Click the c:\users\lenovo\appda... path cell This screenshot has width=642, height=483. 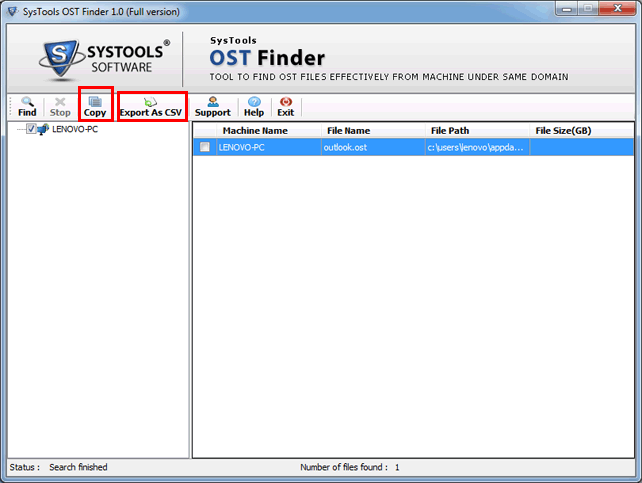tap(477, 147)
